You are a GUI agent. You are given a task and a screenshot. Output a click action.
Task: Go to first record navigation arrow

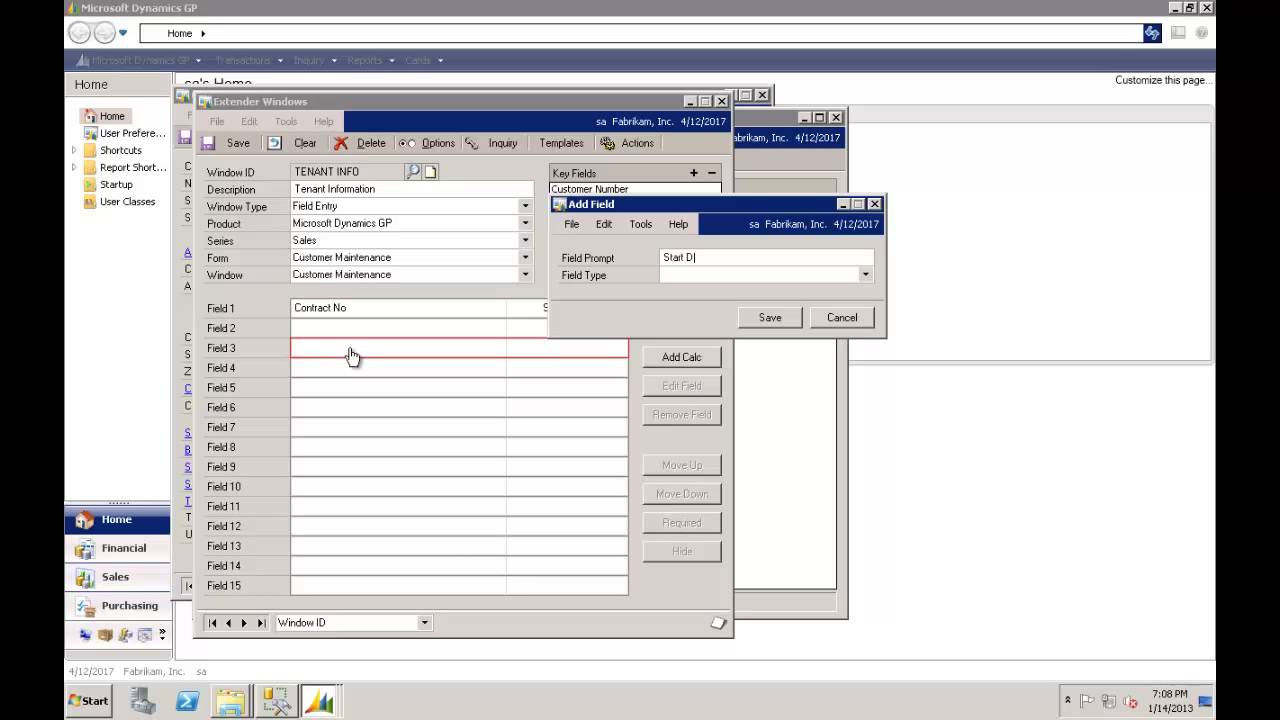212,623
